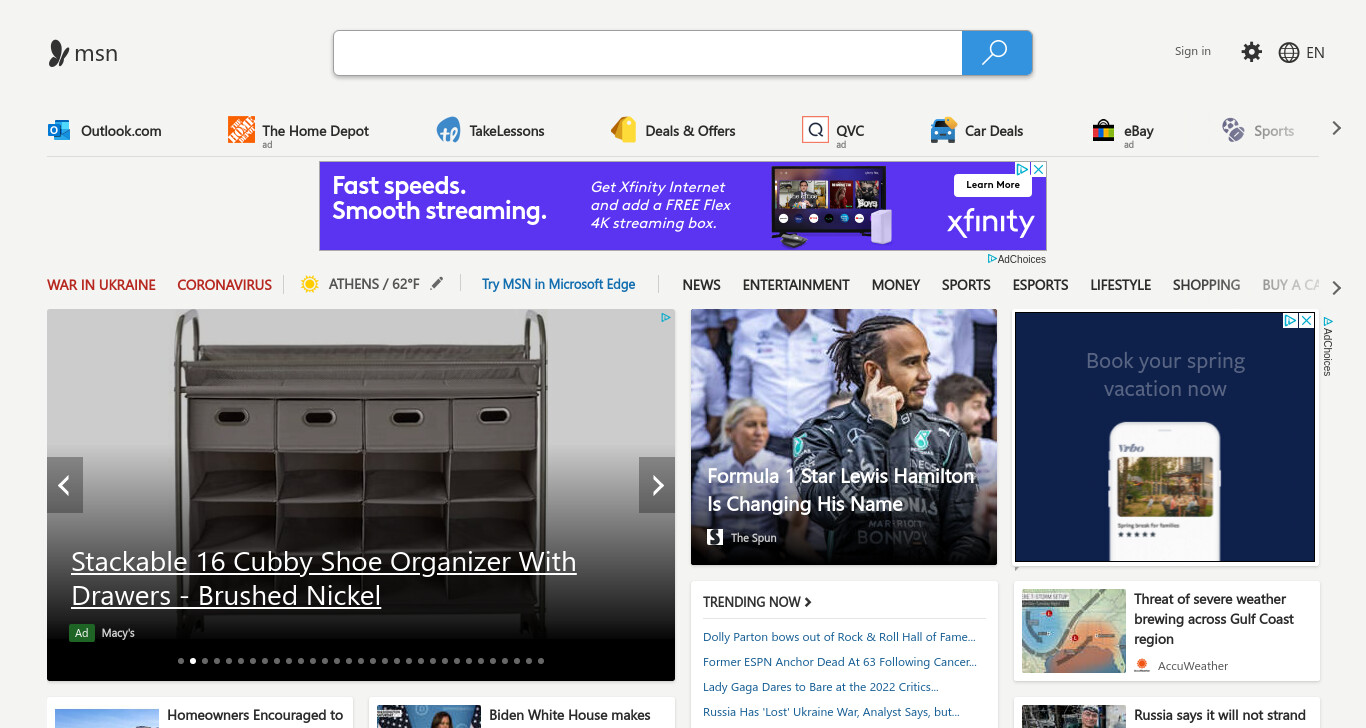This screenshot has height=728, width=1366.
Task: Open the SHOPPING tab
Action: pos(1206,285)
